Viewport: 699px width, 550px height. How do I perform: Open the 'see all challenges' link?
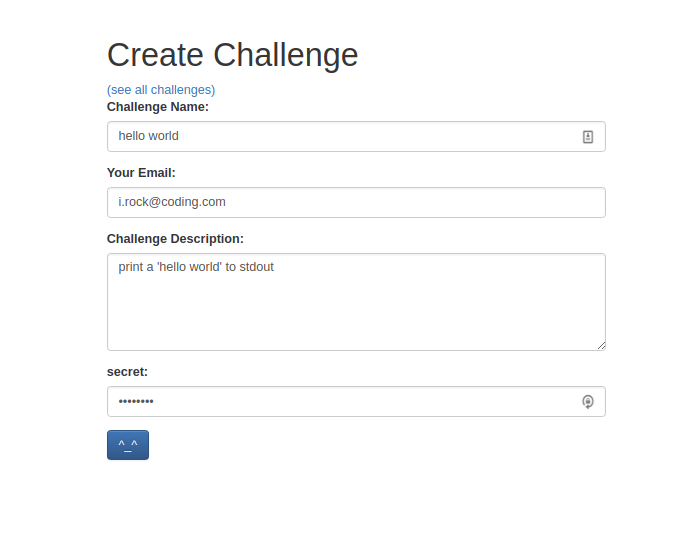(161, 90)
